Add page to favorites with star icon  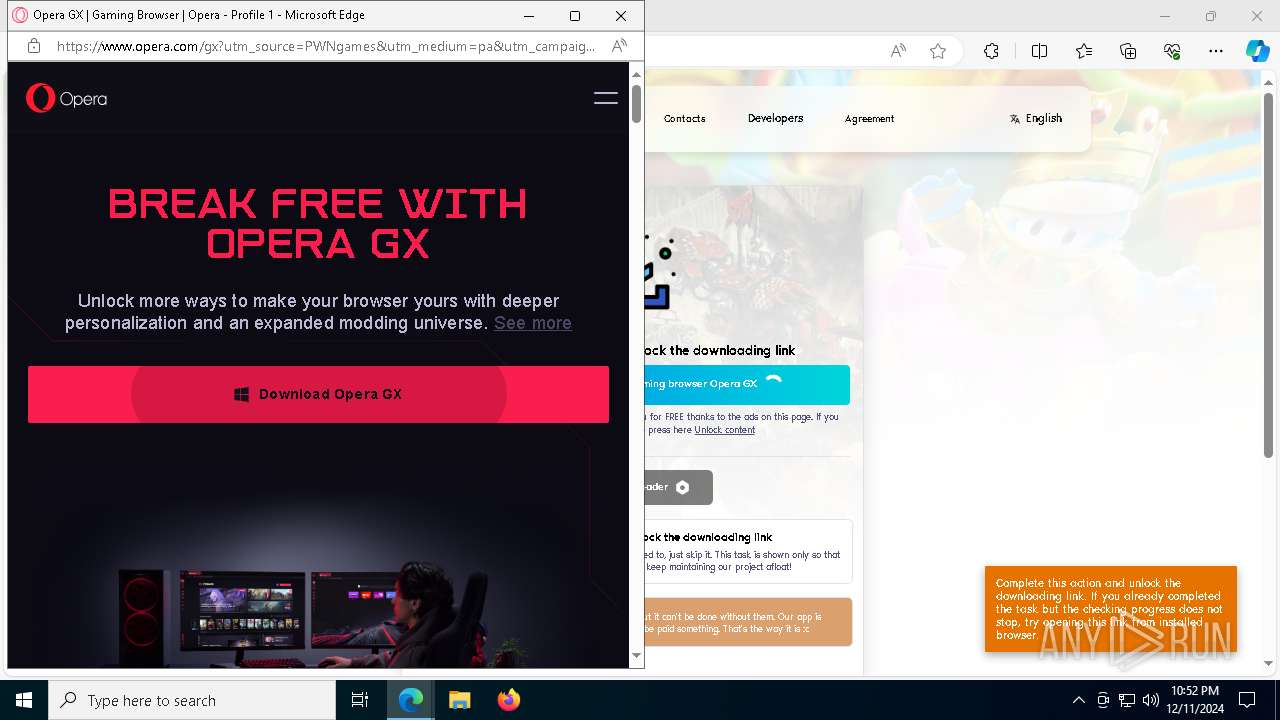tap(937, 51)
